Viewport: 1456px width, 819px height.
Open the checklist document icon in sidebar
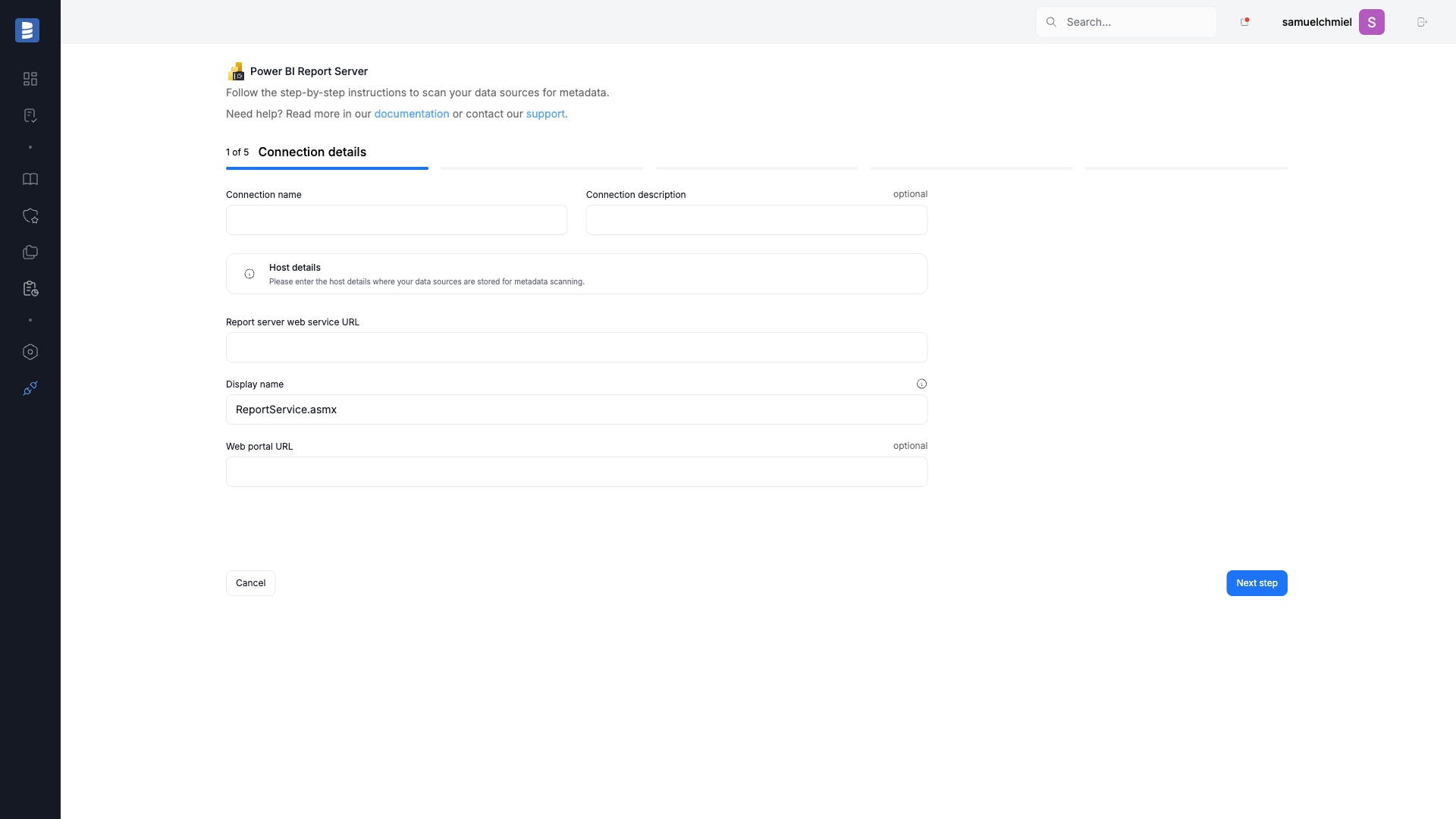[x=30, y=115]
